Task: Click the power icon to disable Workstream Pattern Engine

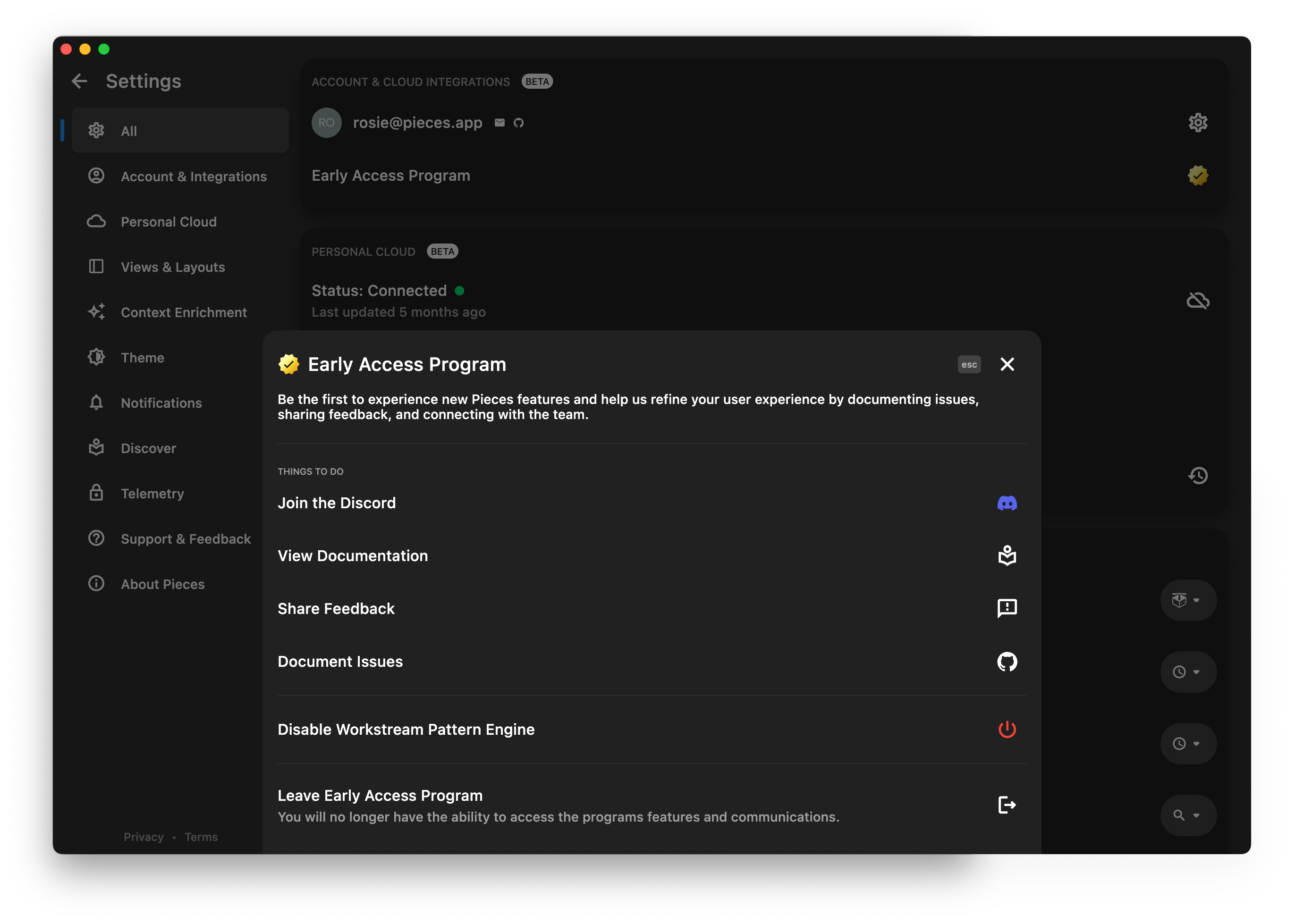Action: coord(1006,729)
